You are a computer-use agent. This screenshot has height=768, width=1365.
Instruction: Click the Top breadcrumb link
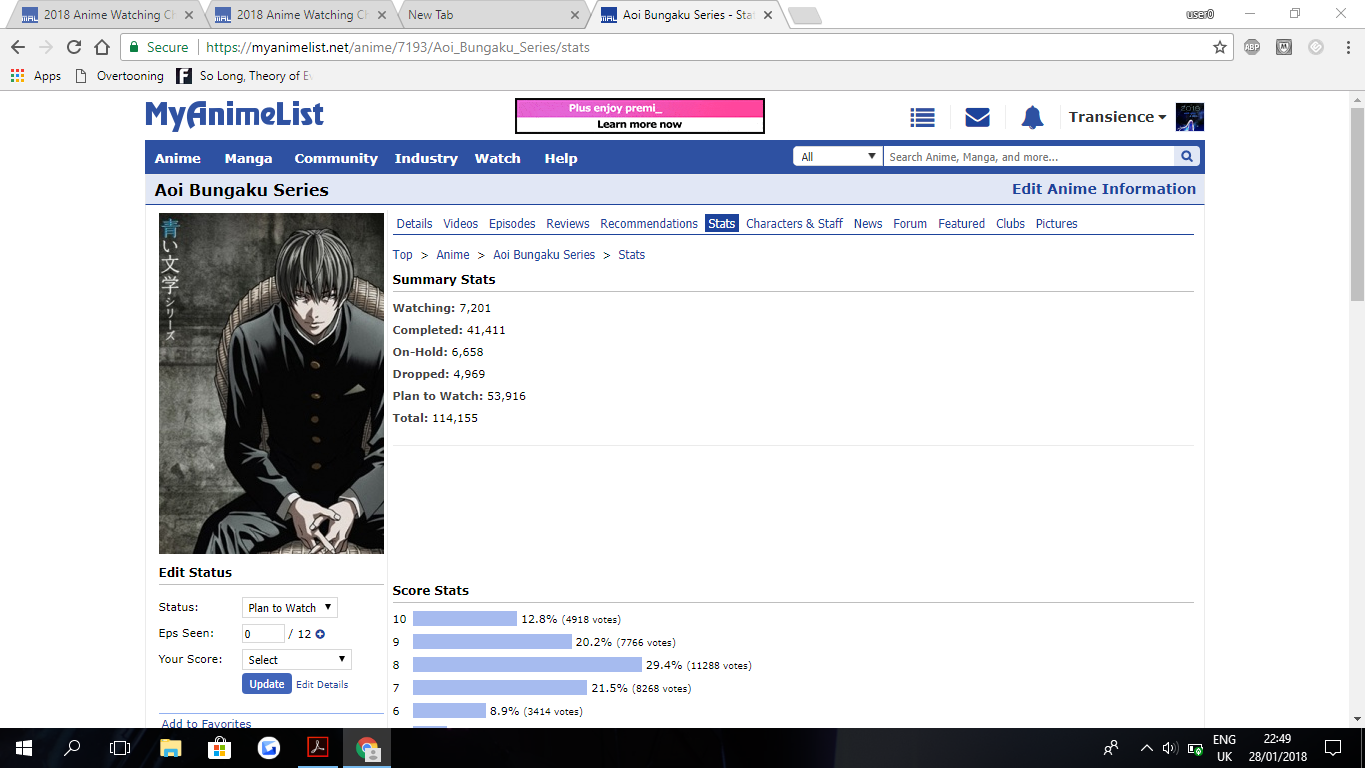[x=403, y=255]
